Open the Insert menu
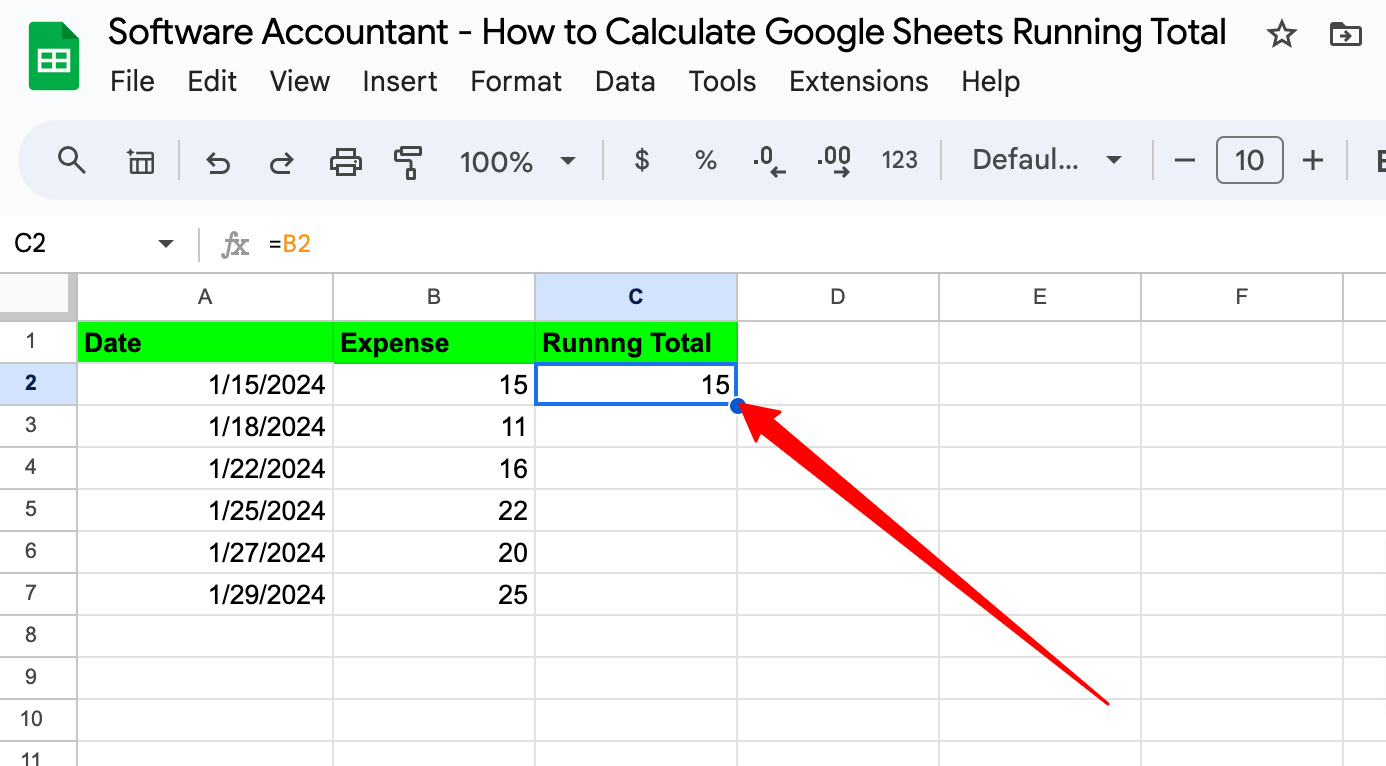Viewport: 1386px width, 766px height. pyautogui.click(x=400, y=81)
